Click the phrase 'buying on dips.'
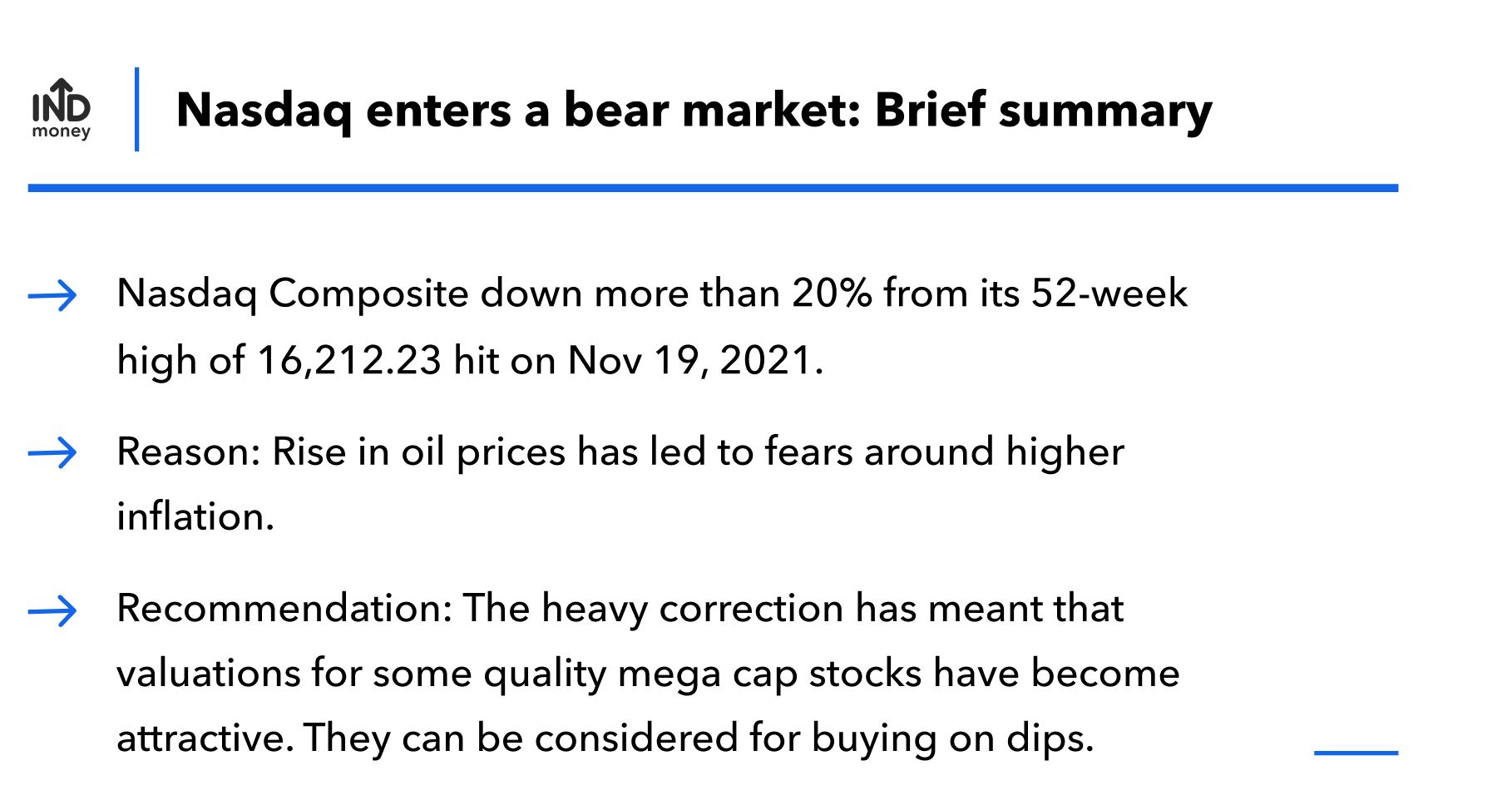Screen dimensions: 1512x810 953,739
